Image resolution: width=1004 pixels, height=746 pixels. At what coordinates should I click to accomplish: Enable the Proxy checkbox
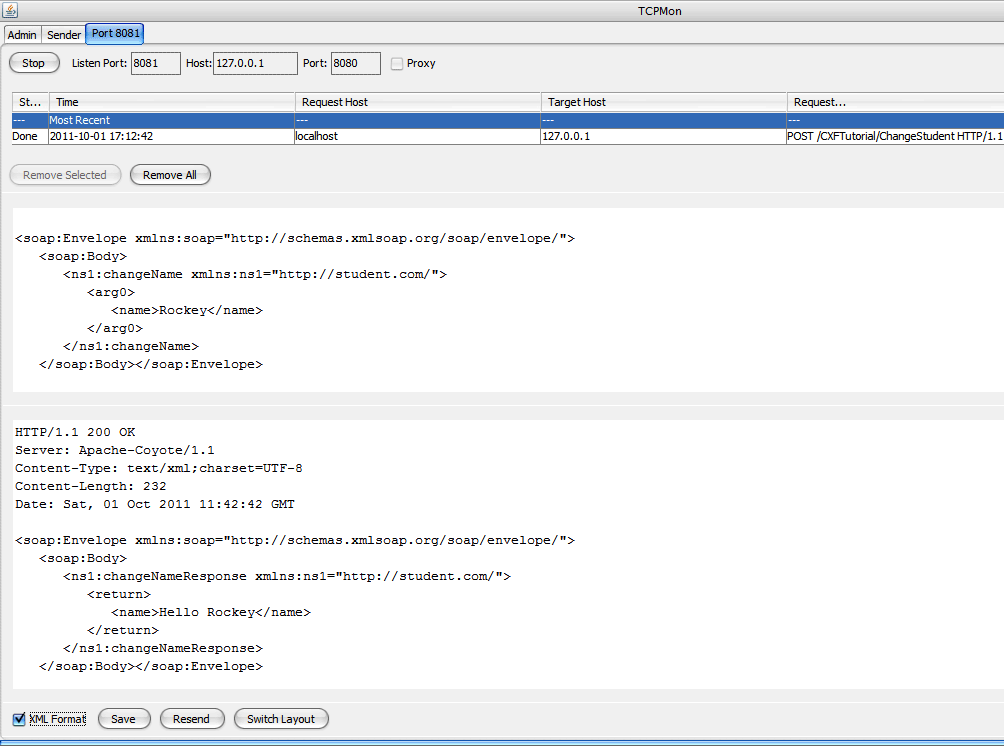[x=397, y=64]
